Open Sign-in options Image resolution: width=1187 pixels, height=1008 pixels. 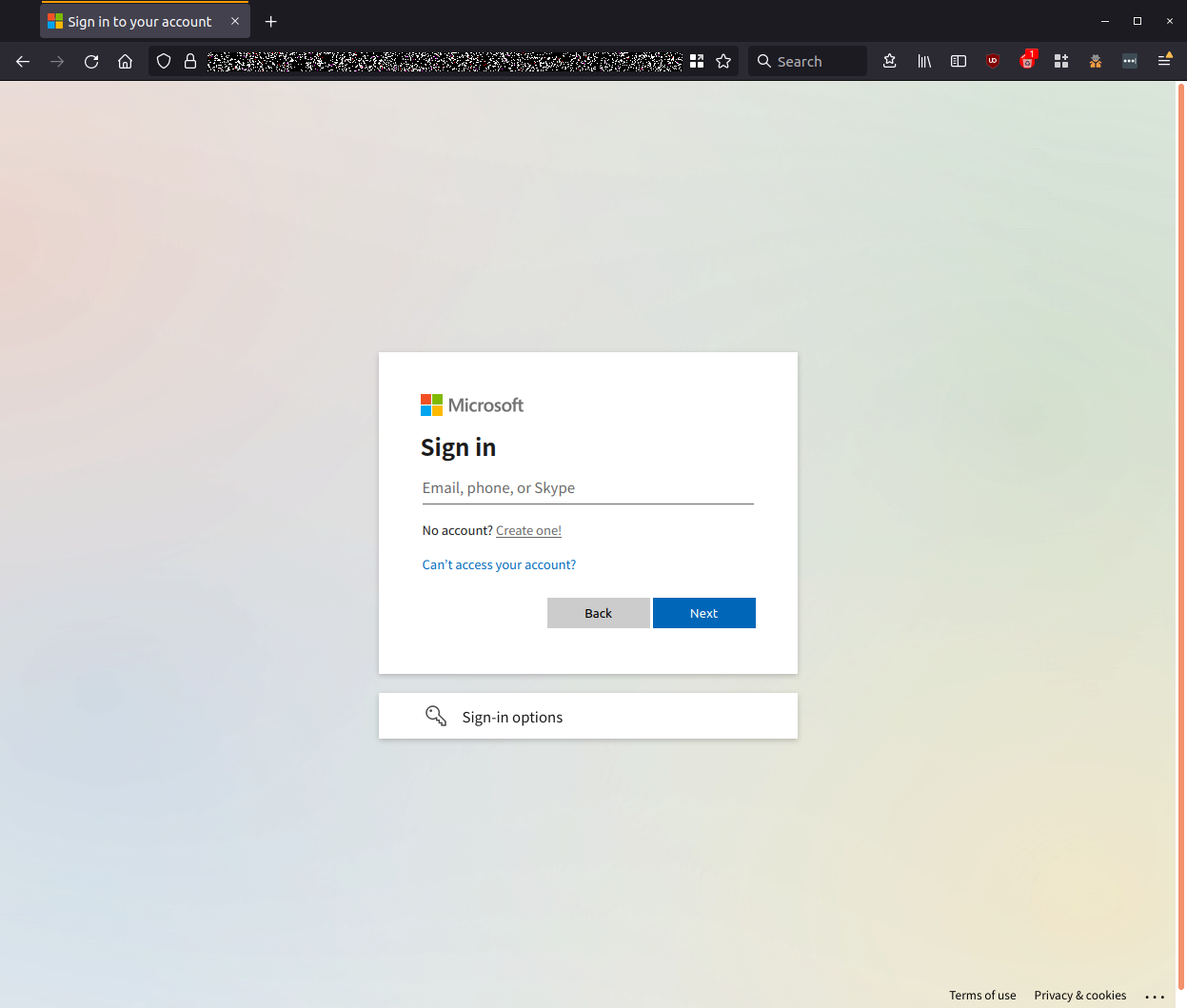tap(511, 716)
